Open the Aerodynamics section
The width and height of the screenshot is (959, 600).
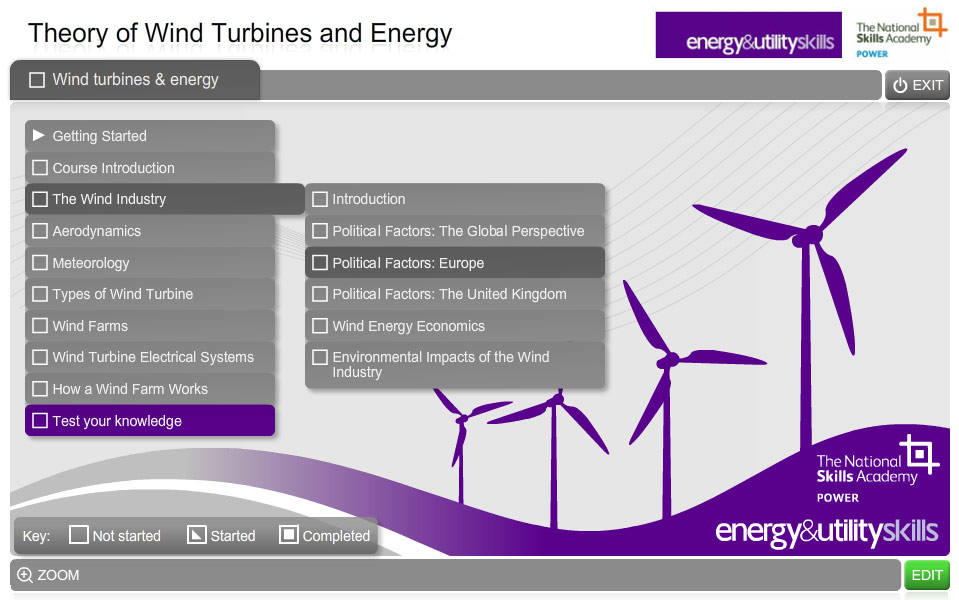coord(150,231)
